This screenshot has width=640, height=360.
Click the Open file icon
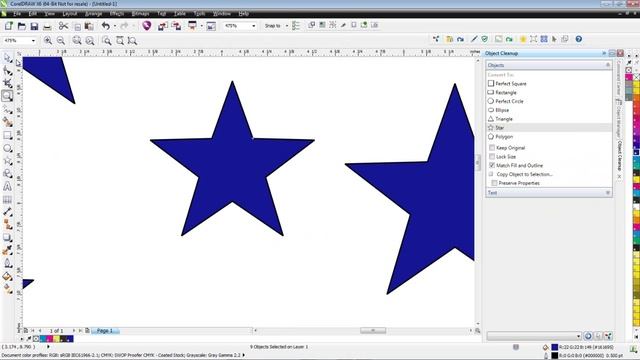[22, 26]
